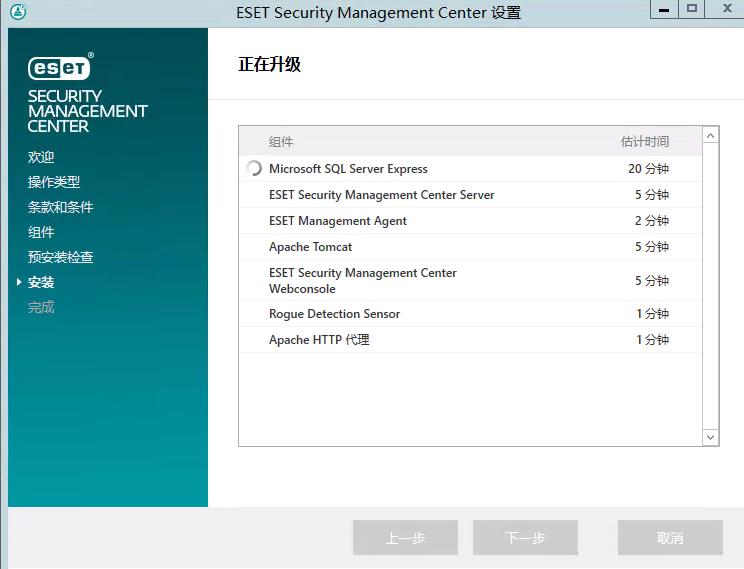
Task: Select ESET Security Management Center Server row
Action: [x=470, y=195]
